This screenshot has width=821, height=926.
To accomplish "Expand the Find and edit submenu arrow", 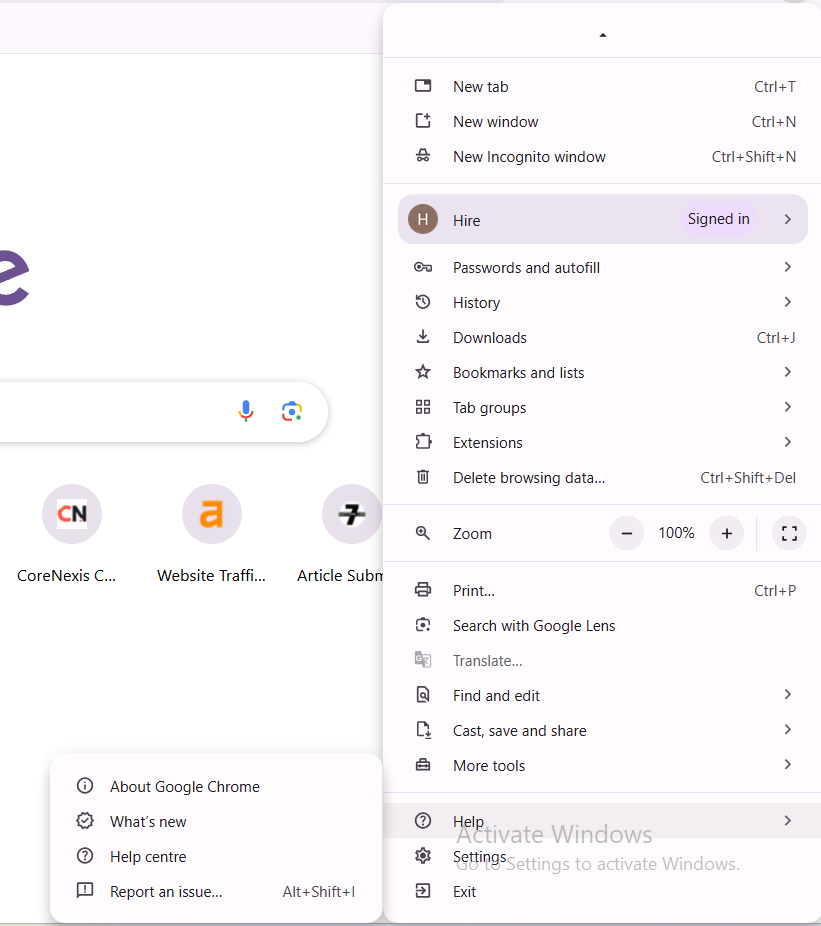I will [x=788, y=694].
